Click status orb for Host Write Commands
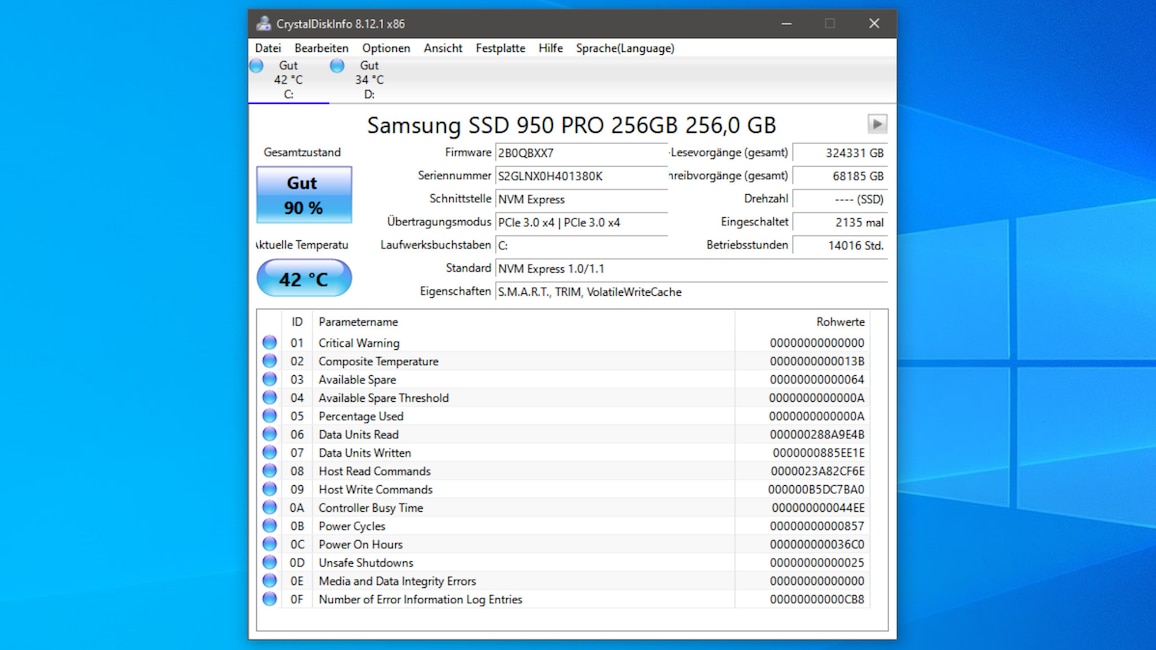 (x=270, y=489)
